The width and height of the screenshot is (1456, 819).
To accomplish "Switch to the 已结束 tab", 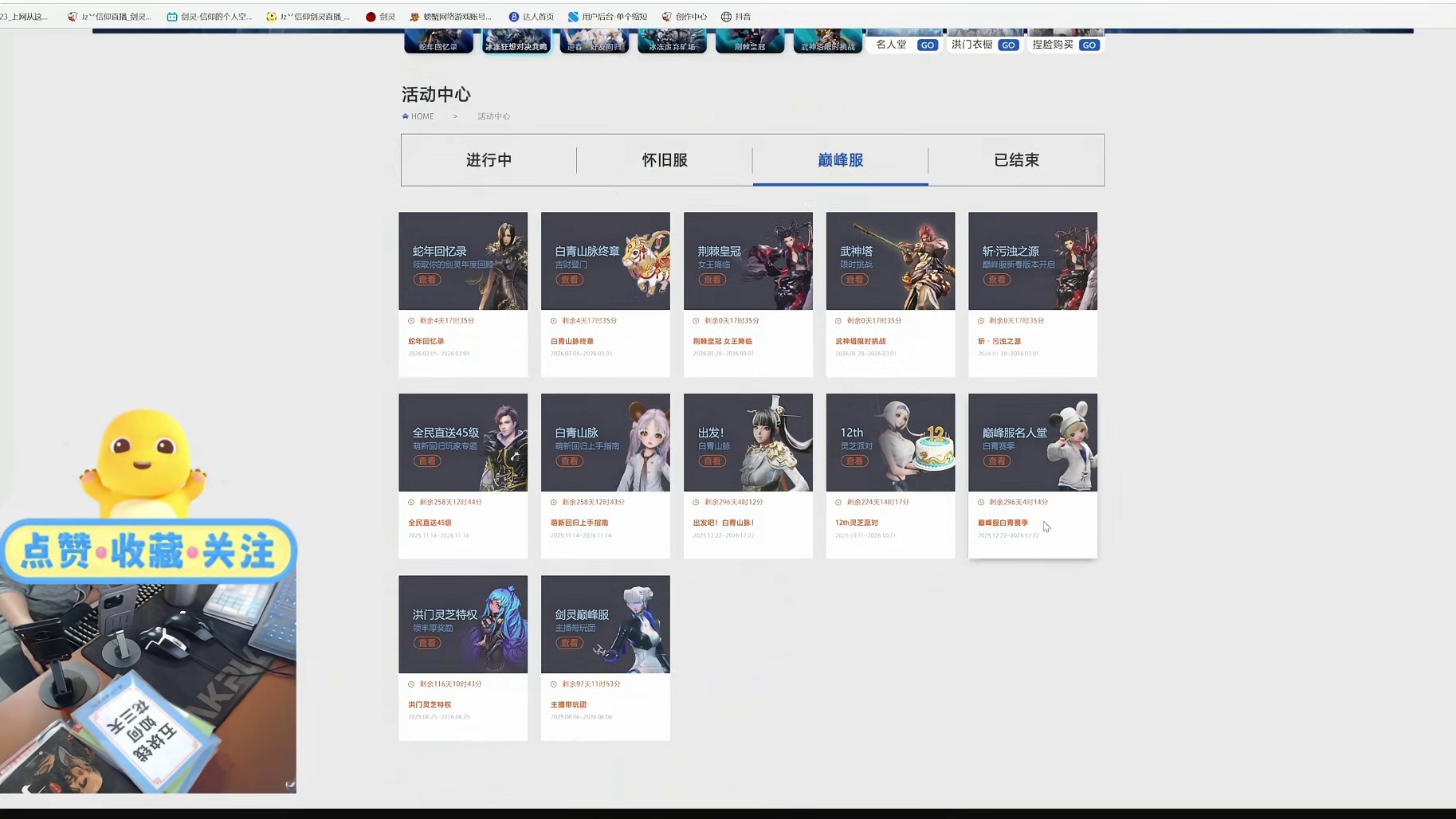I will click(1016, 159).
